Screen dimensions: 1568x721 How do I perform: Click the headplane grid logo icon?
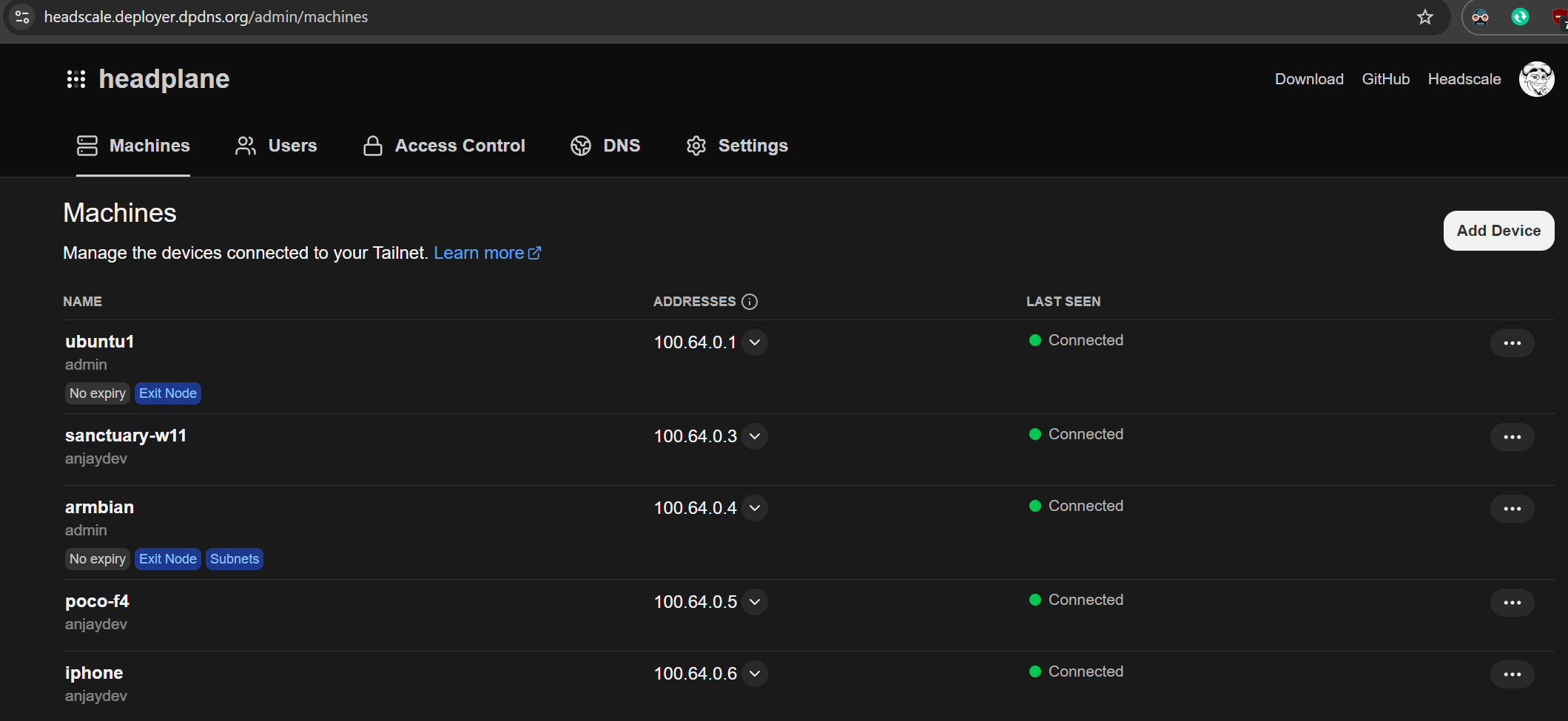pos(76,79)
